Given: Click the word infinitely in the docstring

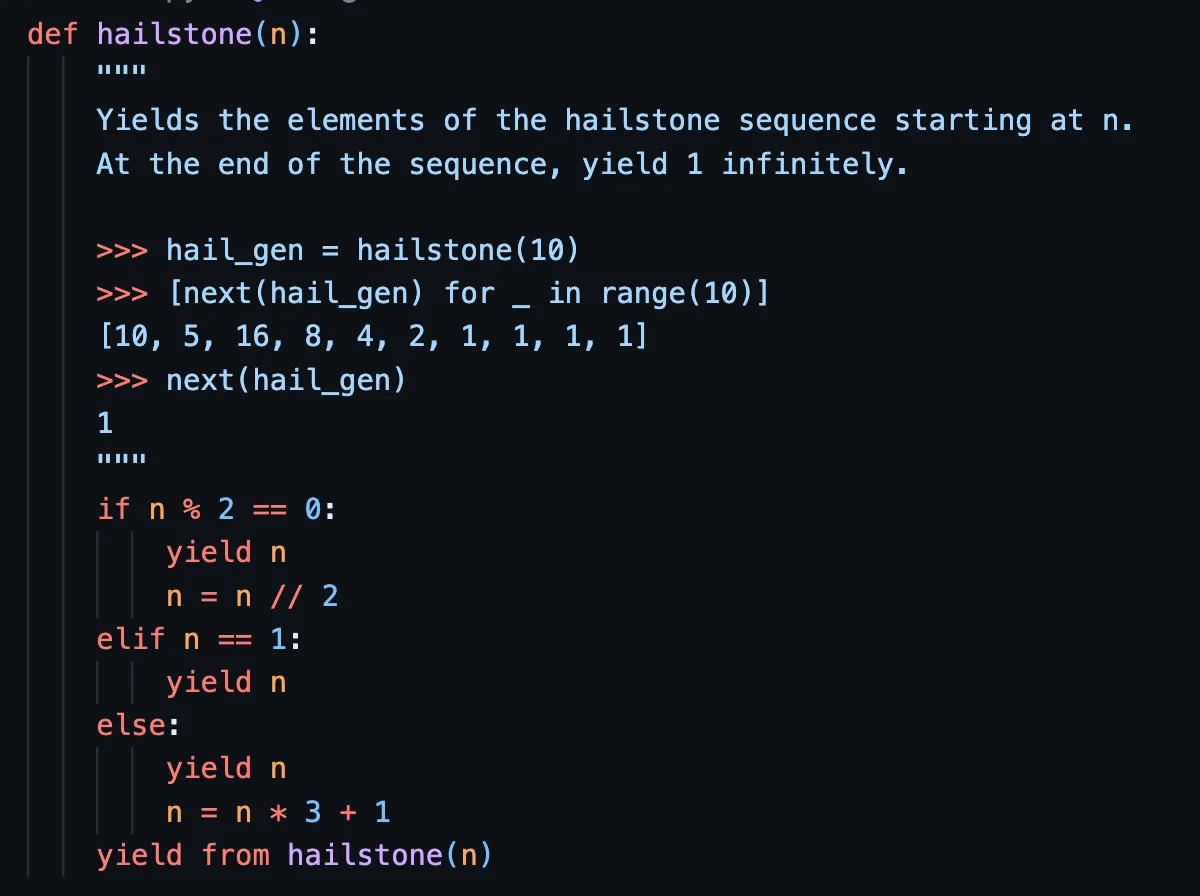Looking at the screenshot, I should (814, 164).
